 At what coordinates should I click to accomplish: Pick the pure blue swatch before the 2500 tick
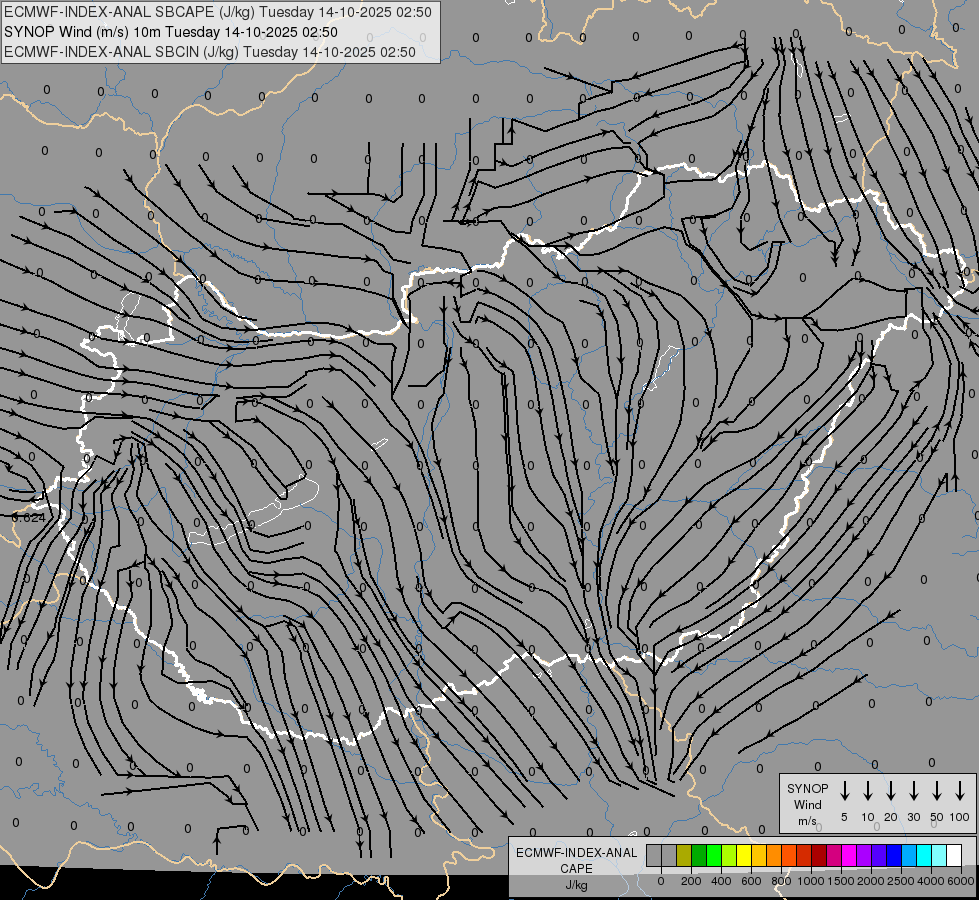click(893, 855)
